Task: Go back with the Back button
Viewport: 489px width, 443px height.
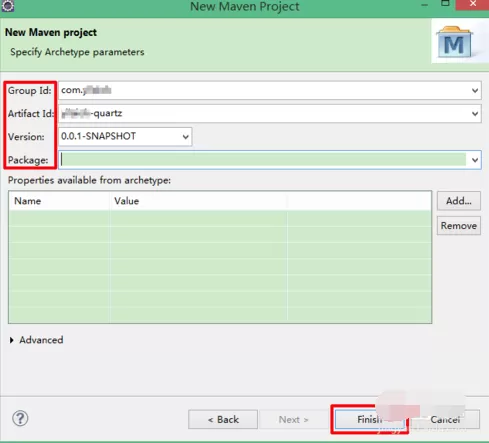Action: [x=223, y=419]
